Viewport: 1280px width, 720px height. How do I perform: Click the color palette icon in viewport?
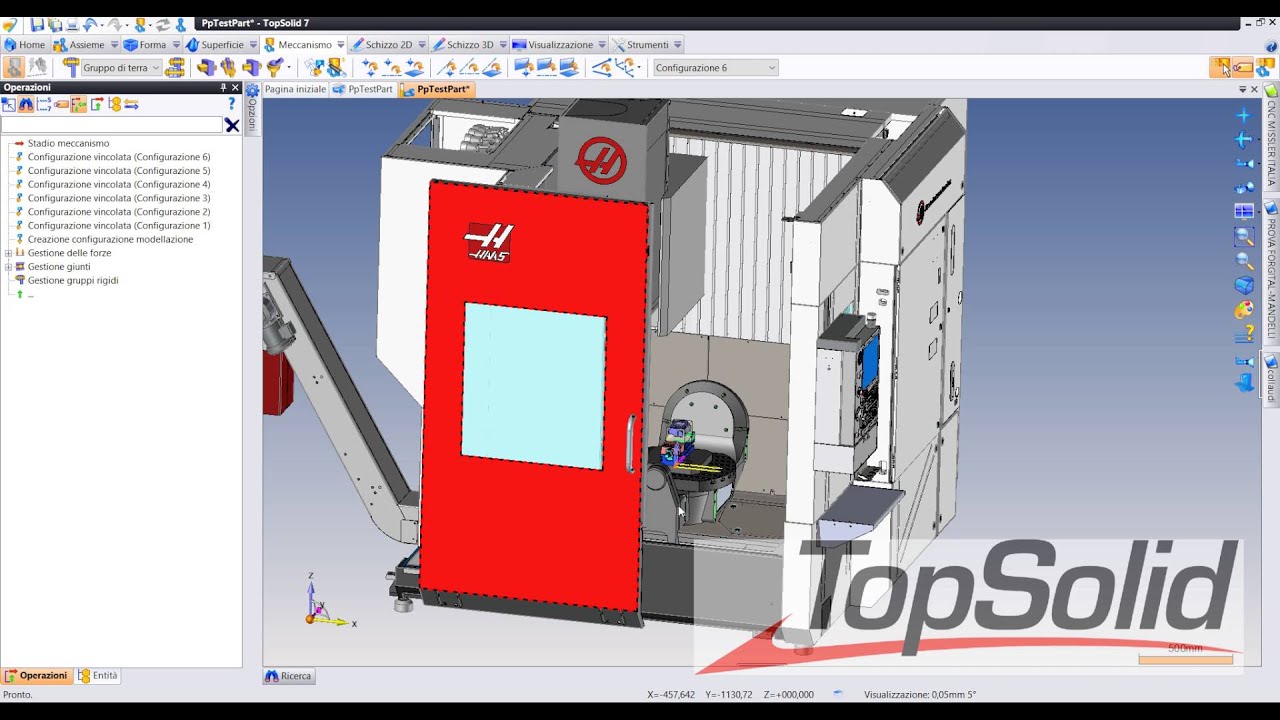point(1244,310)
